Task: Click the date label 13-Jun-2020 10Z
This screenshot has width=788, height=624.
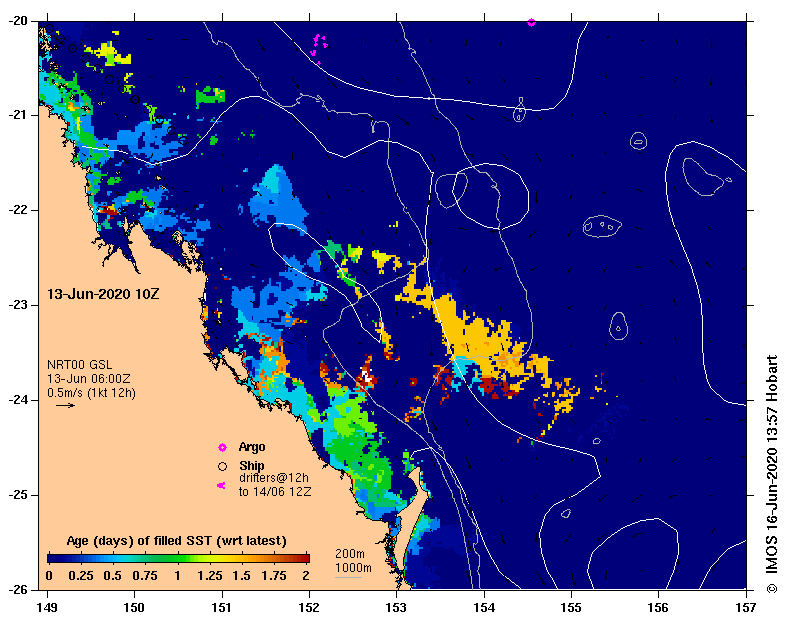Action: point(103,294)
